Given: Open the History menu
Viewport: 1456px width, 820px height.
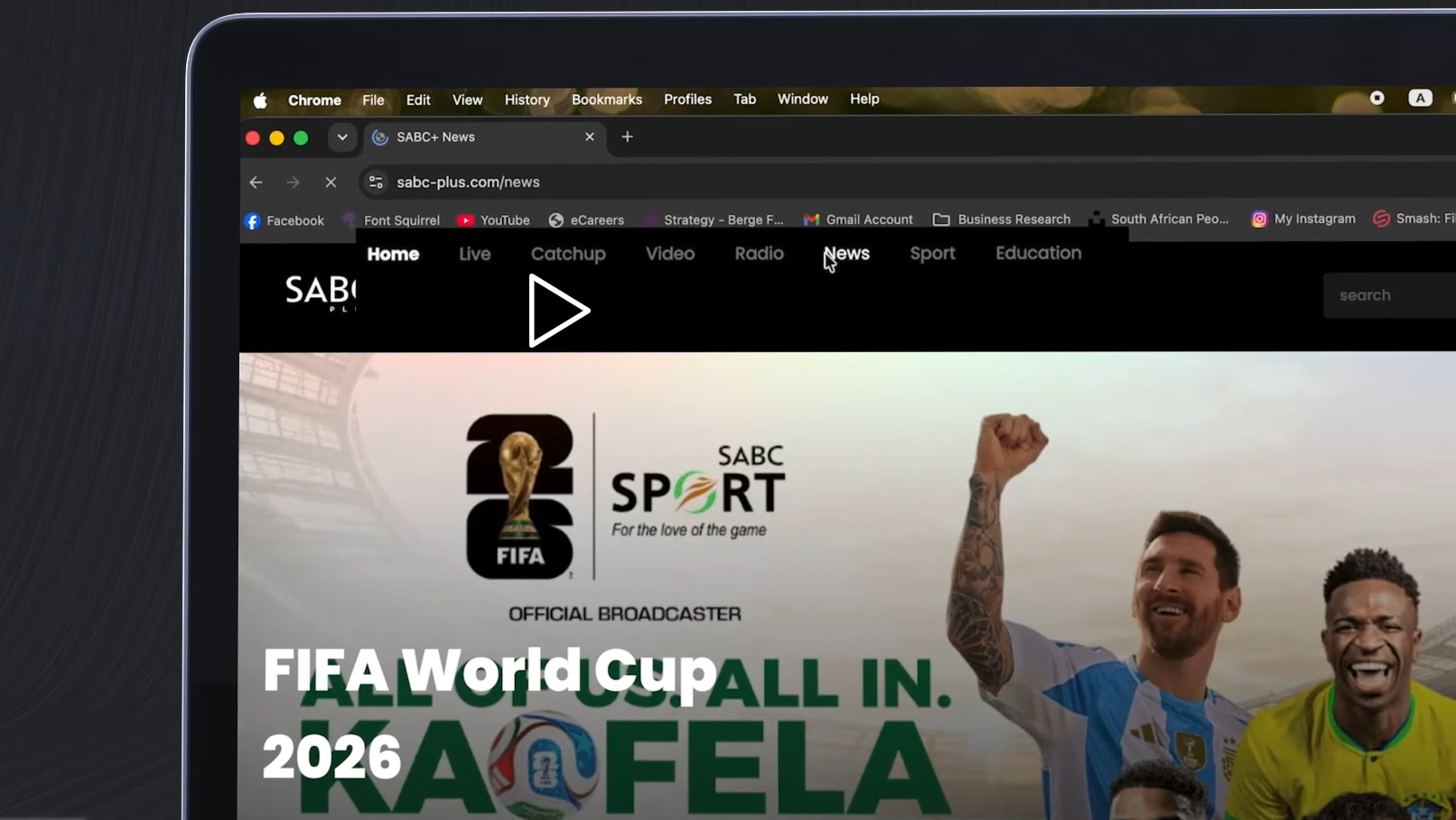Looking at the screenshot, I should point(527,100).
